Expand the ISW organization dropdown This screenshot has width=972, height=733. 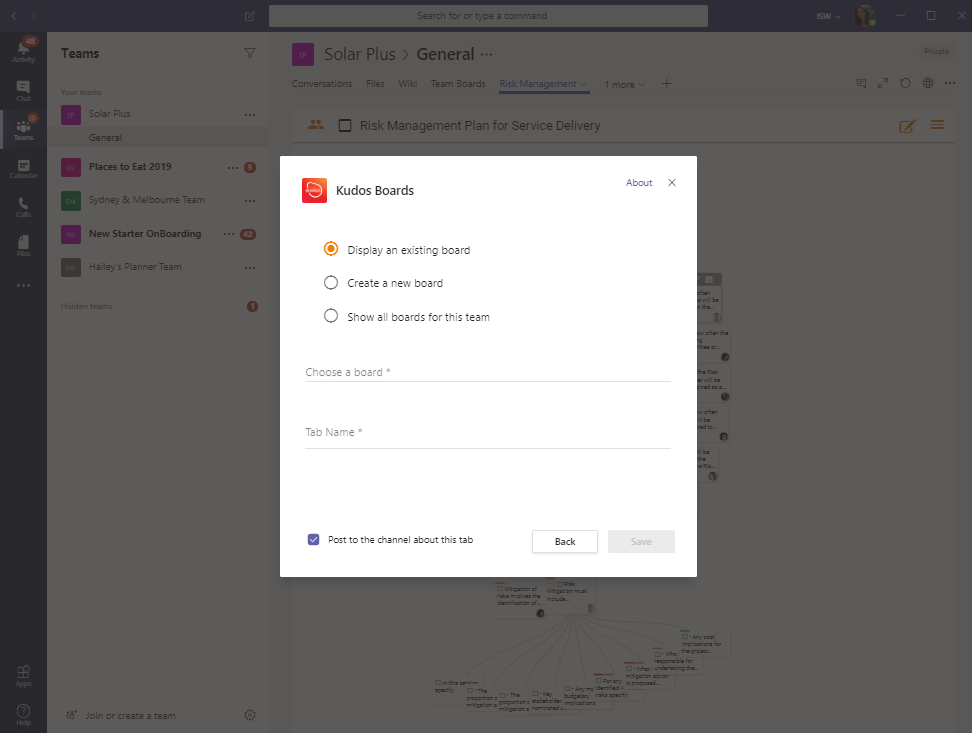coord(828,16)
